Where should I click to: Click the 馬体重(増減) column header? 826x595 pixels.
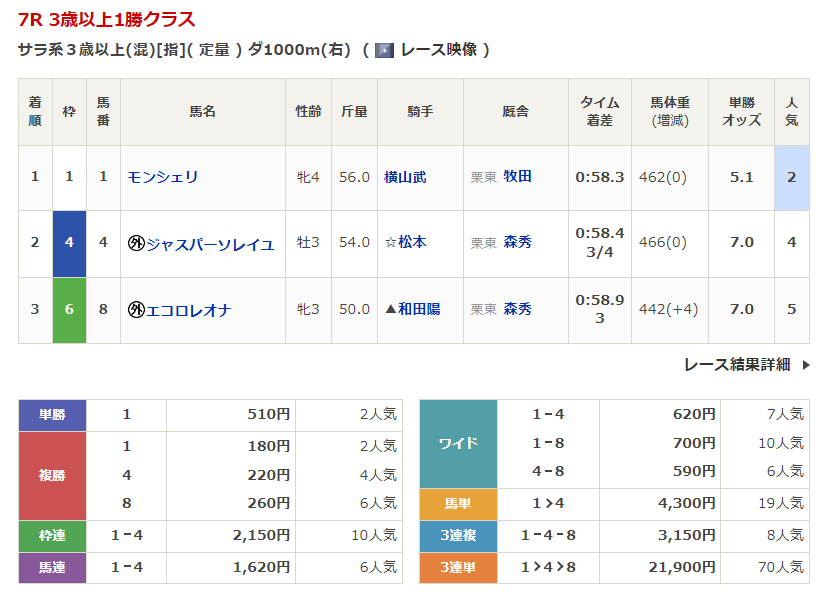pos(670,112)
